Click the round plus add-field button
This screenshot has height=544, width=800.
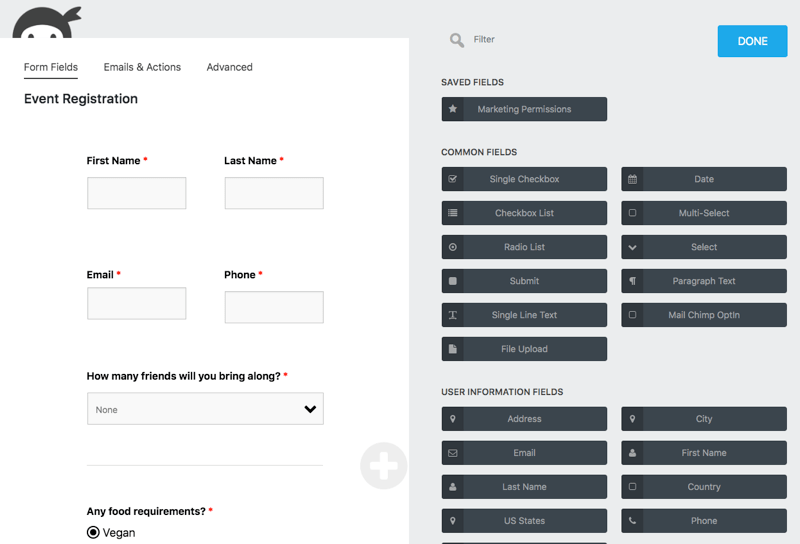pyautogui.click(x=384, y=465)
